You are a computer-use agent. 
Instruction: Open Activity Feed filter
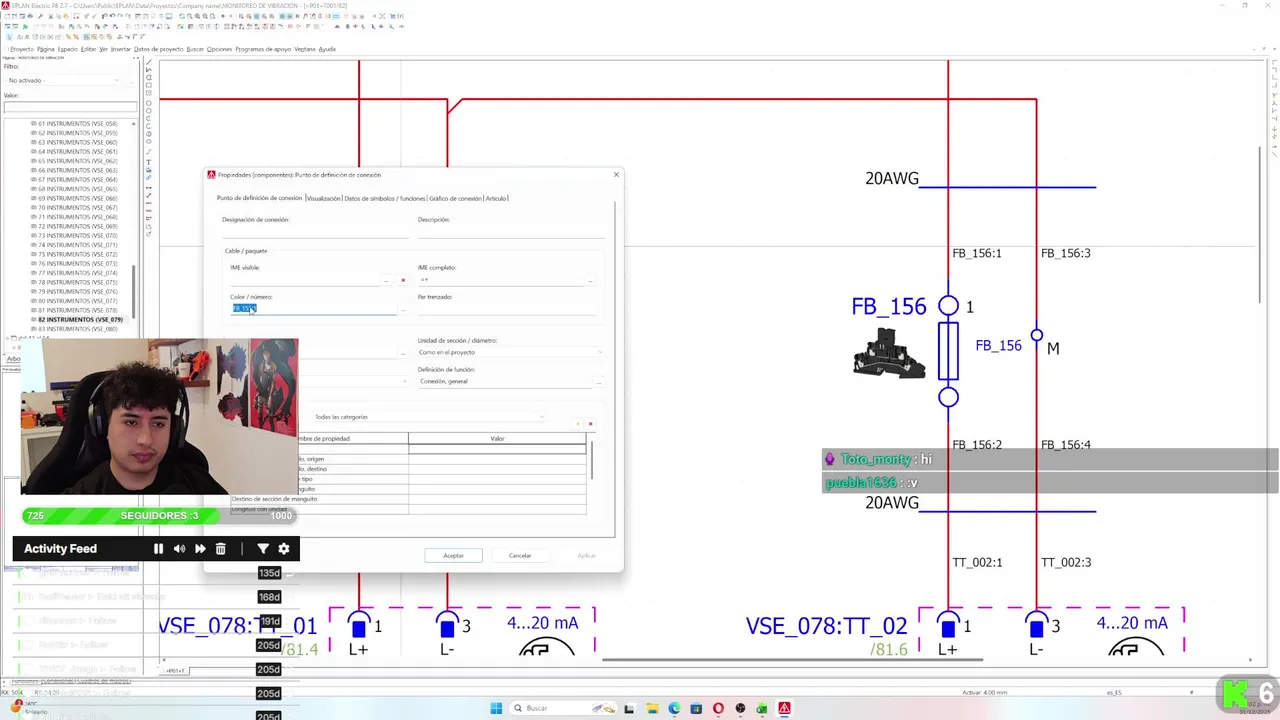[263, 548]
